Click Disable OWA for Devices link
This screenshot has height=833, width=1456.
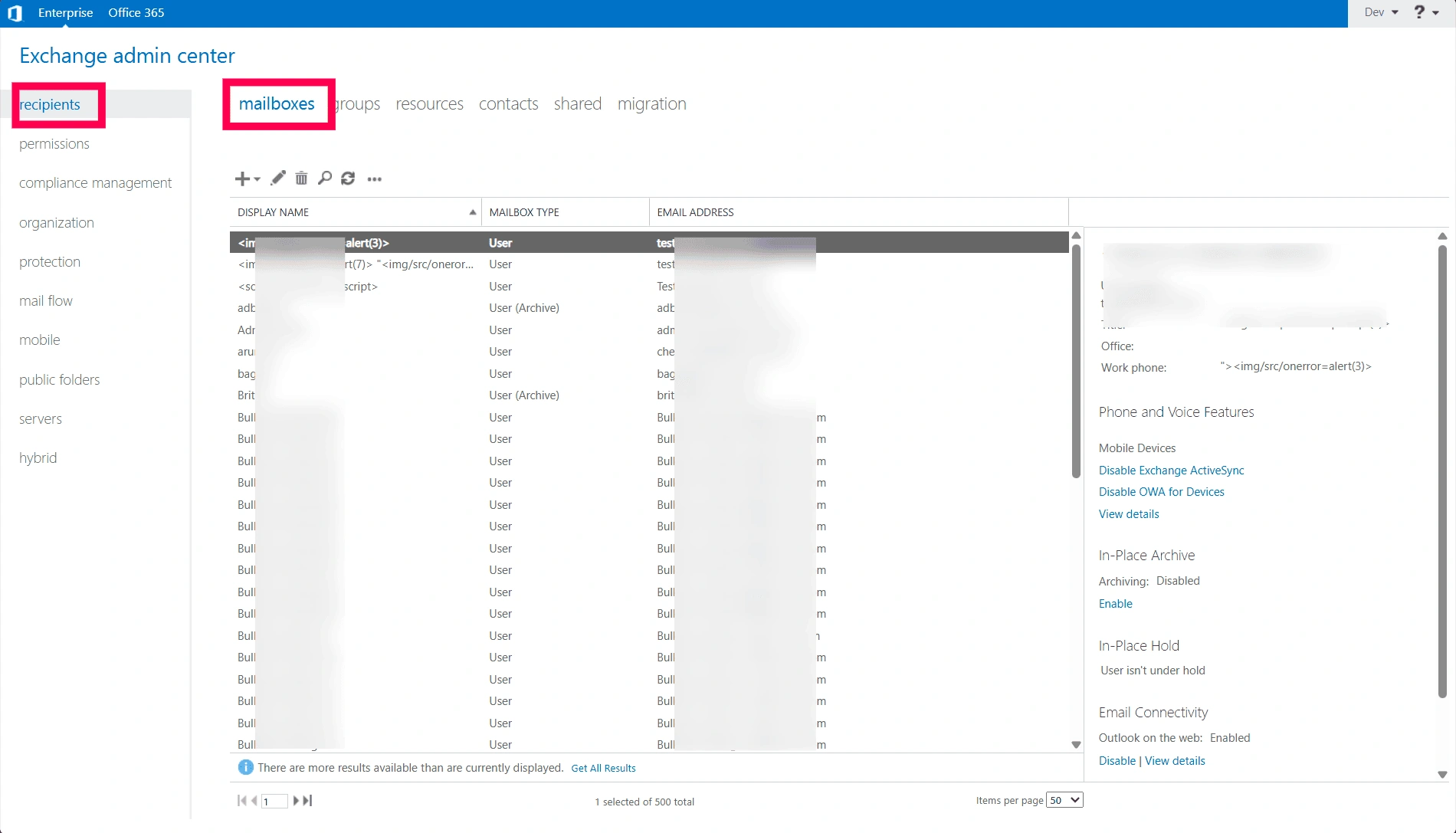point(1162,492)
